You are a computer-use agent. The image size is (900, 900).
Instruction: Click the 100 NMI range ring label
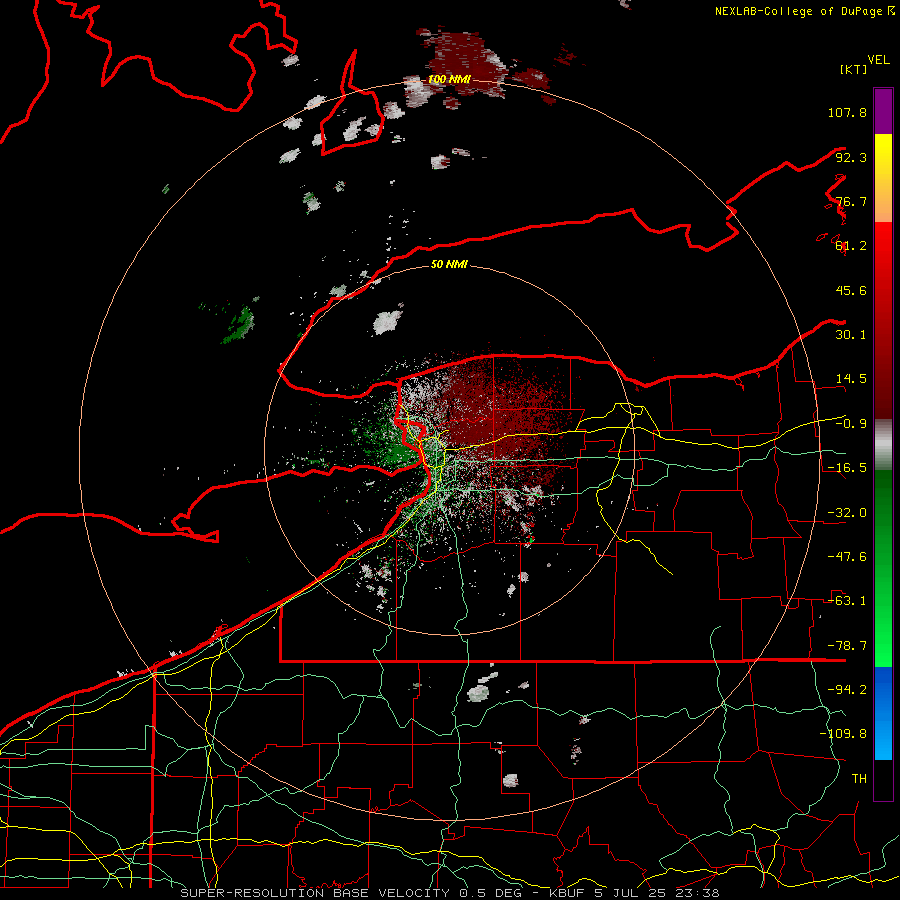pos(449,79)
